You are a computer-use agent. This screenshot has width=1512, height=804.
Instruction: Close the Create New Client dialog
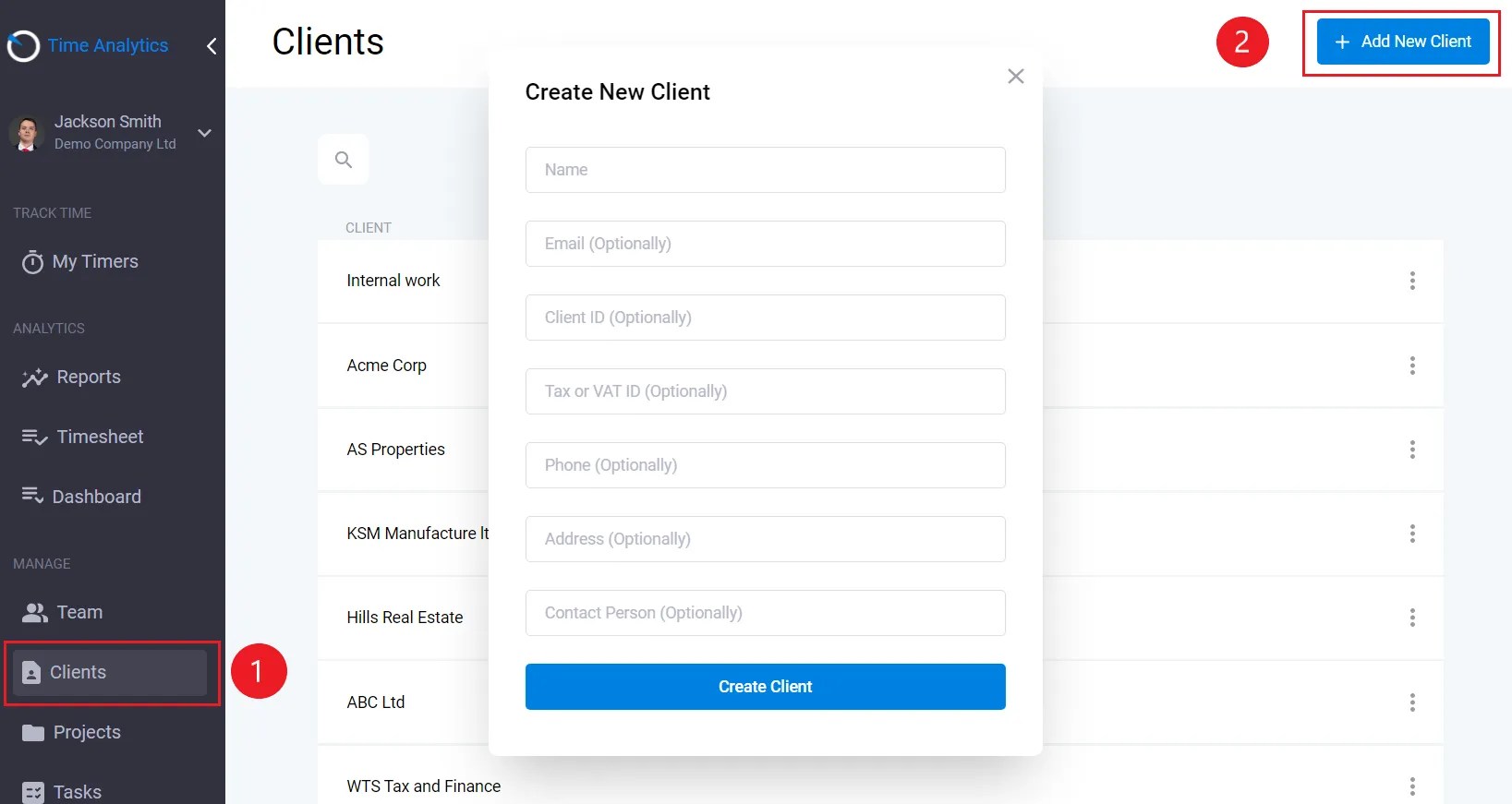point(1015,77)
